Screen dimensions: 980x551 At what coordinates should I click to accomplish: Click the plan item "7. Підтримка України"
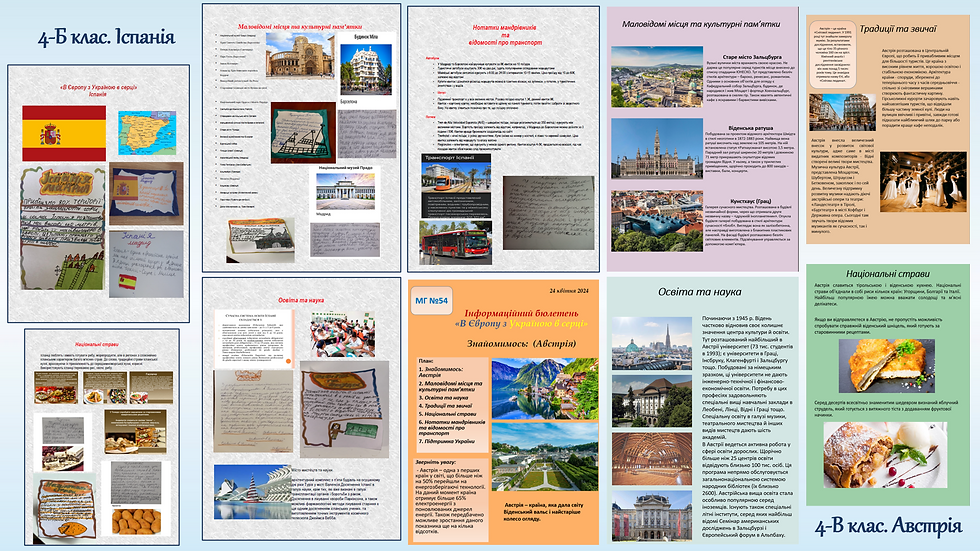point(446,441)
